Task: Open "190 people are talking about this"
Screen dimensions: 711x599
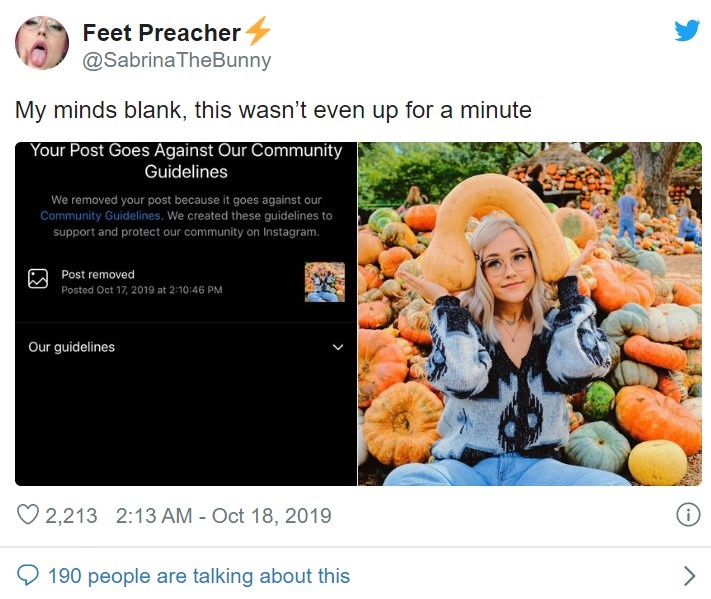Action: click(x=198, y=575)
